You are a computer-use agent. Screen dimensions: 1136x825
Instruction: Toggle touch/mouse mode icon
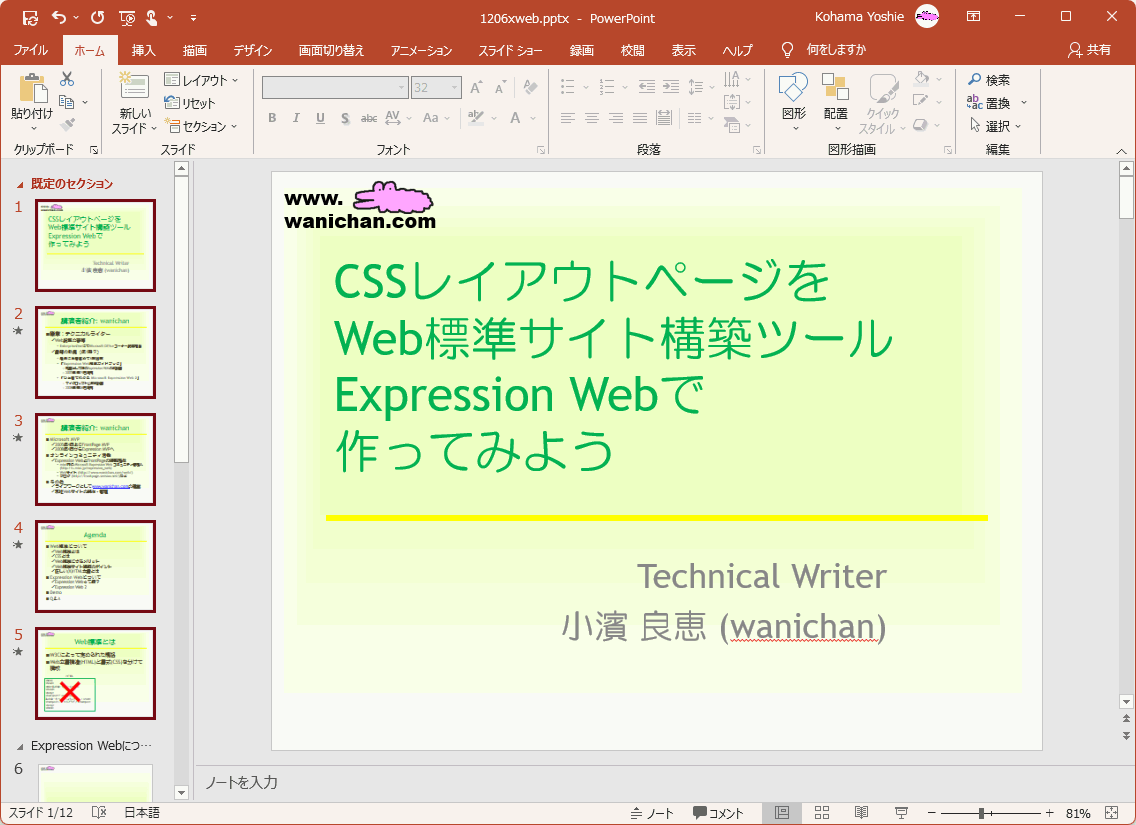click(152, 17)
